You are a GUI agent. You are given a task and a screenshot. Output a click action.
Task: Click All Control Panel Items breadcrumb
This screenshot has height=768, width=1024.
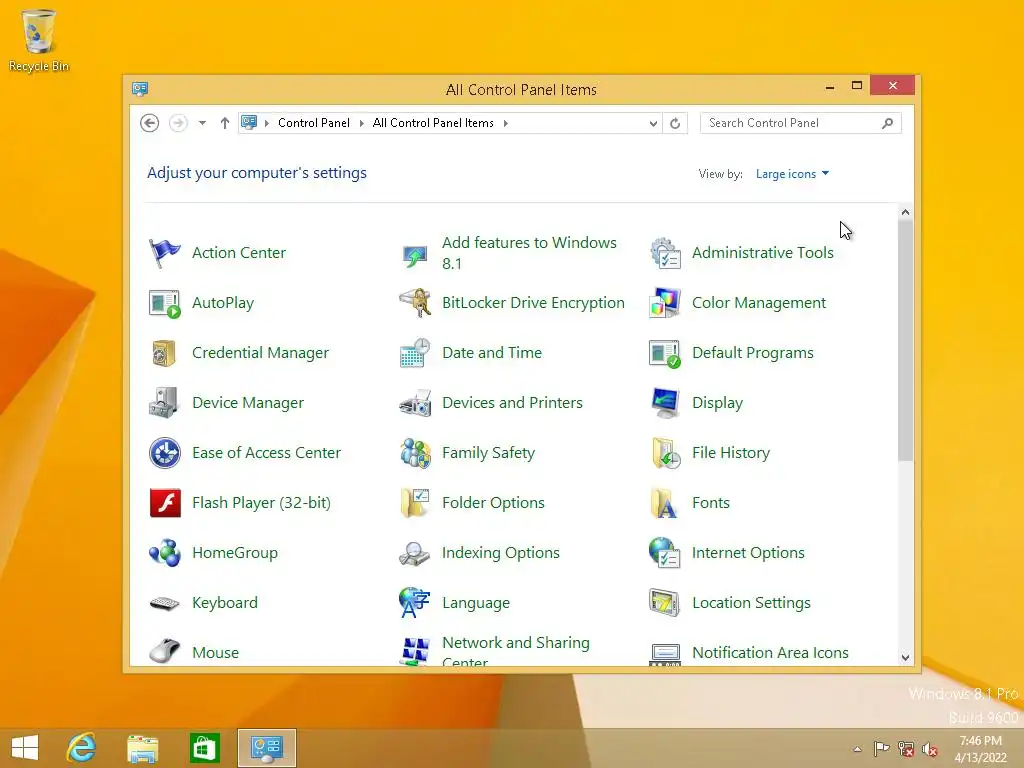pos(433,123)
